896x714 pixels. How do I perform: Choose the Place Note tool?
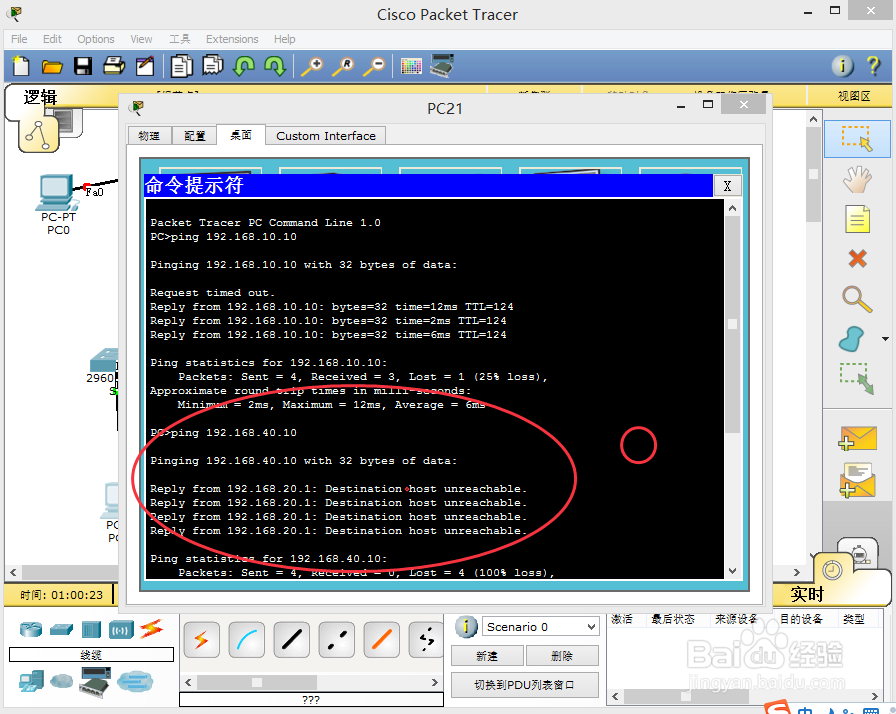pos(857,219)
